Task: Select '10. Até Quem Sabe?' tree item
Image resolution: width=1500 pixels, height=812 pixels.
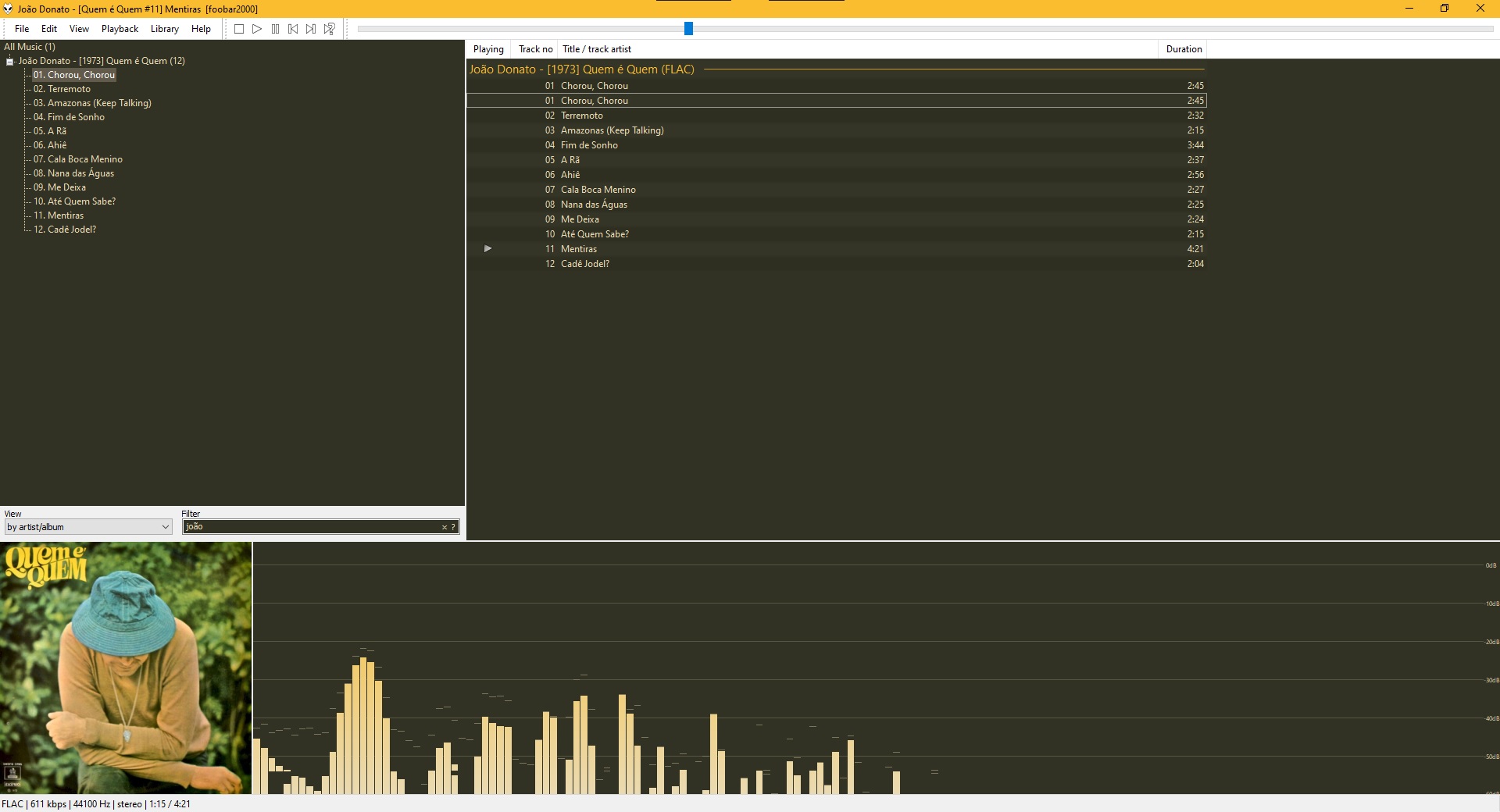Action: click(x=74, y=201)
